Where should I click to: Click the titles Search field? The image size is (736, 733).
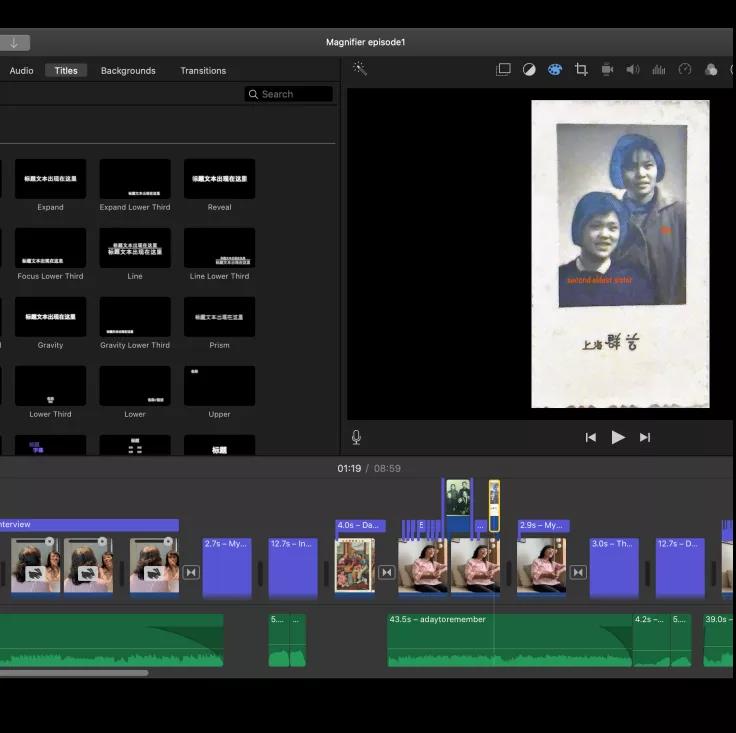(x=289, y=94)
